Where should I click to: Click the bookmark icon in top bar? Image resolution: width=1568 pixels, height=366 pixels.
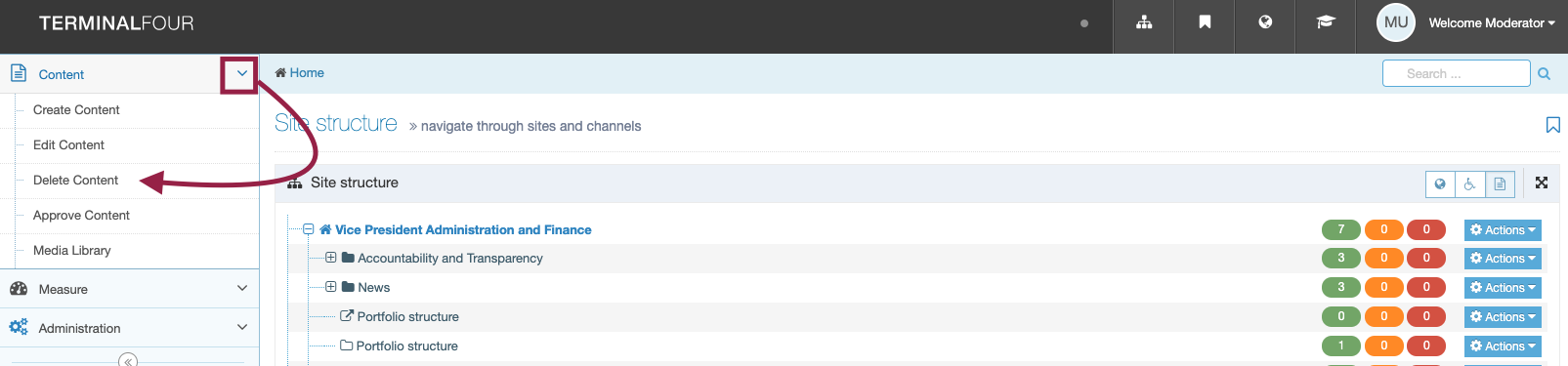(1205, 22)
